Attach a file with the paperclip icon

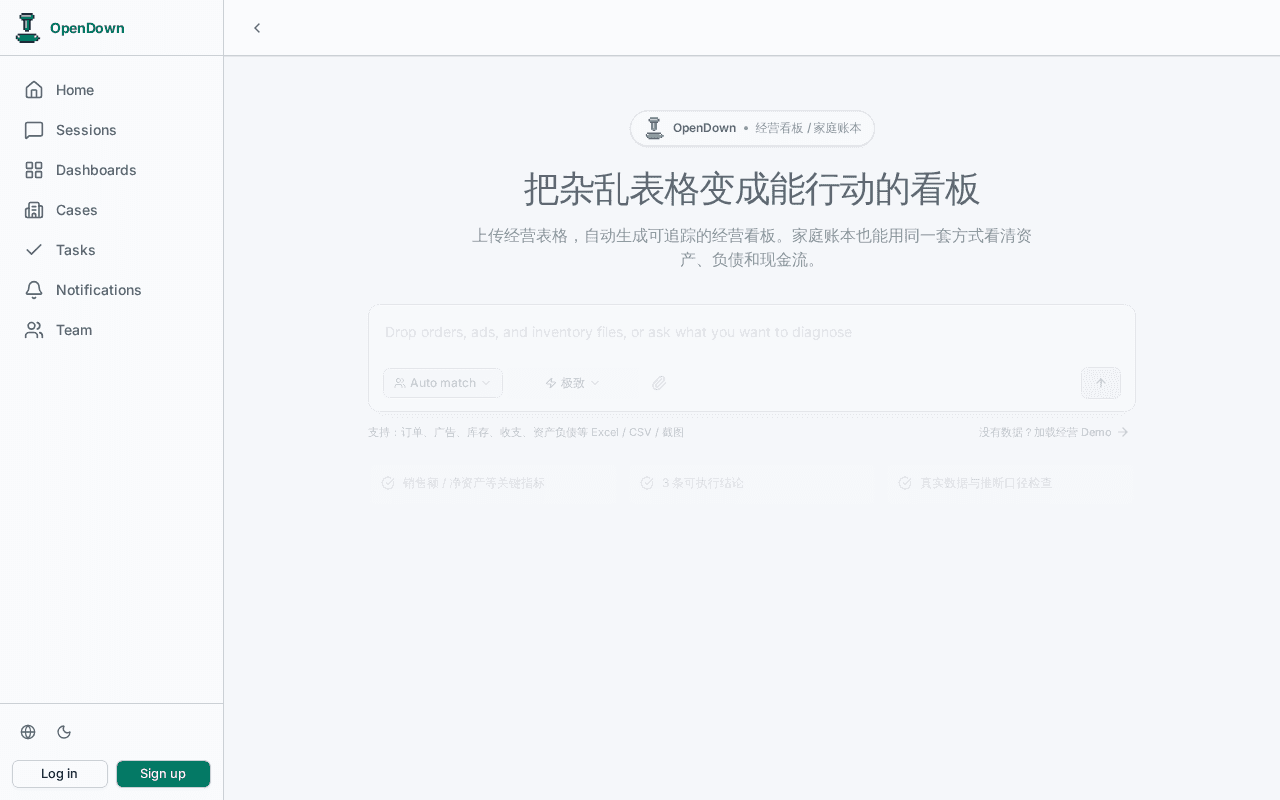point(659,383)
